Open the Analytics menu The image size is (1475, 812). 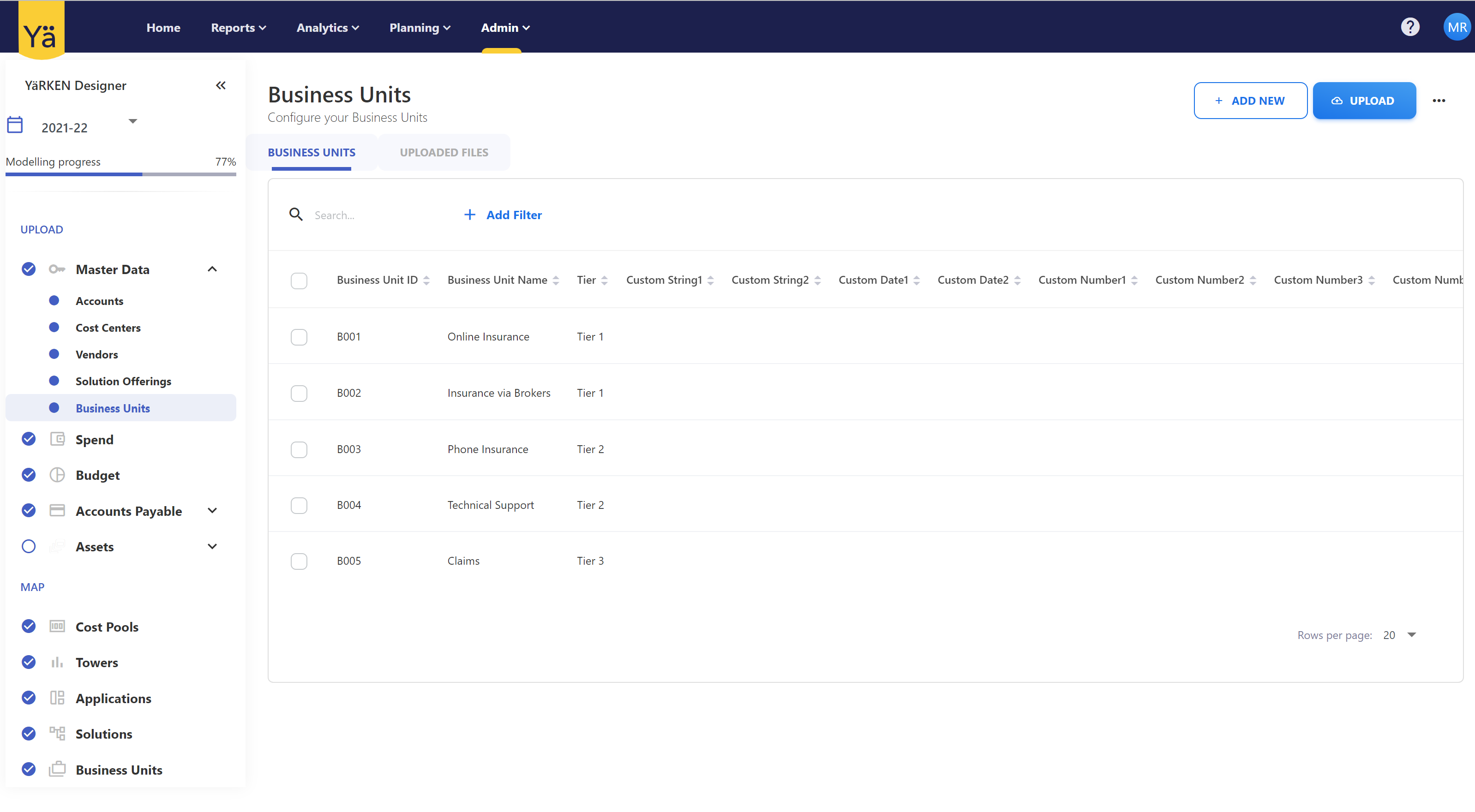(x=328, y=28)
